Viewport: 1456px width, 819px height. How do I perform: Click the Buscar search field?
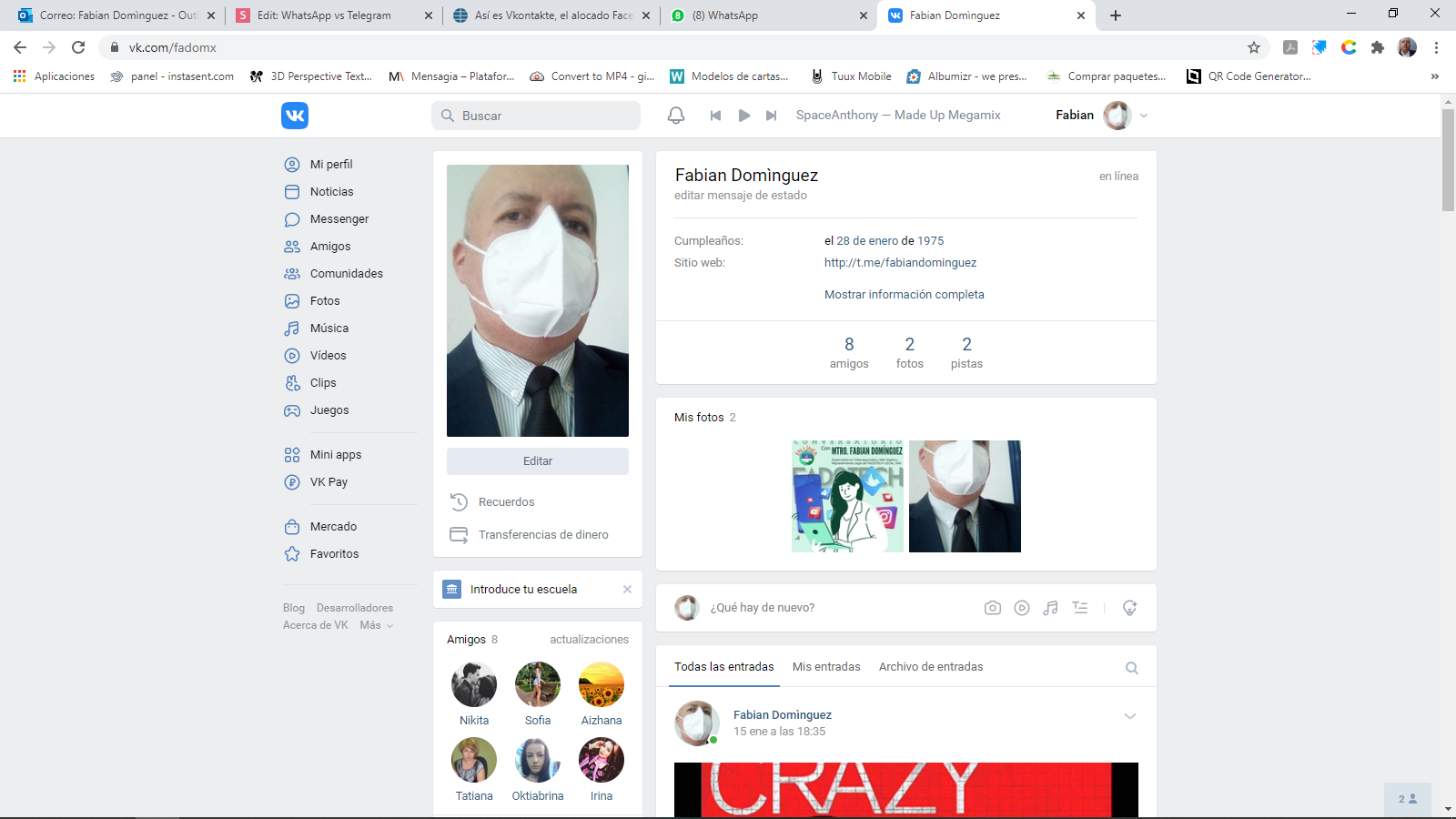536,116
